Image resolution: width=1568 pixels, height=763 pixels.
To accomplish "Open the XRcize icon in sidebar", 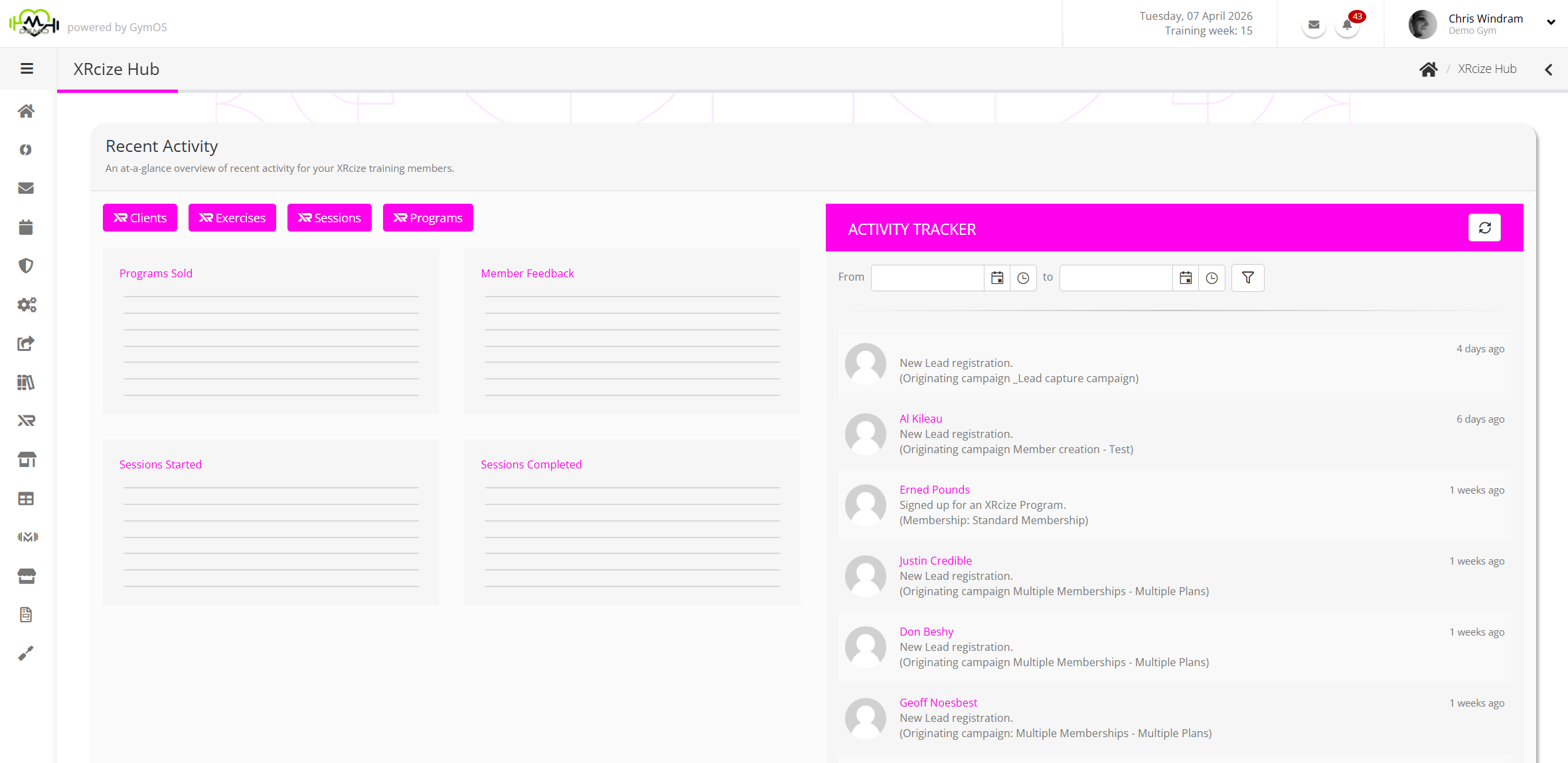I will (x=26, y=421).
